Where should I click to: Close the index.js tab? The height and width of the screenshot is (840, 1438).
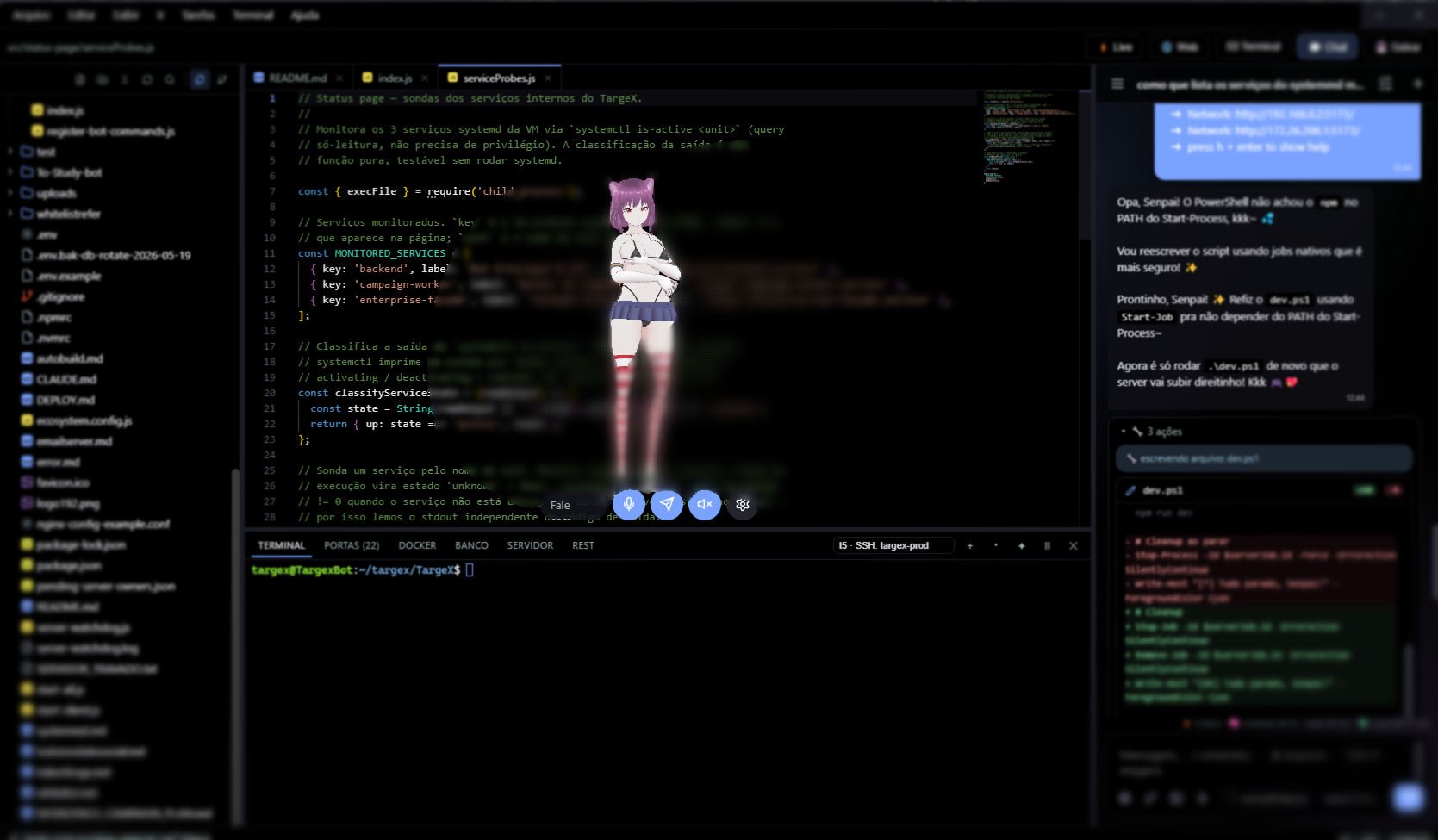425,78
